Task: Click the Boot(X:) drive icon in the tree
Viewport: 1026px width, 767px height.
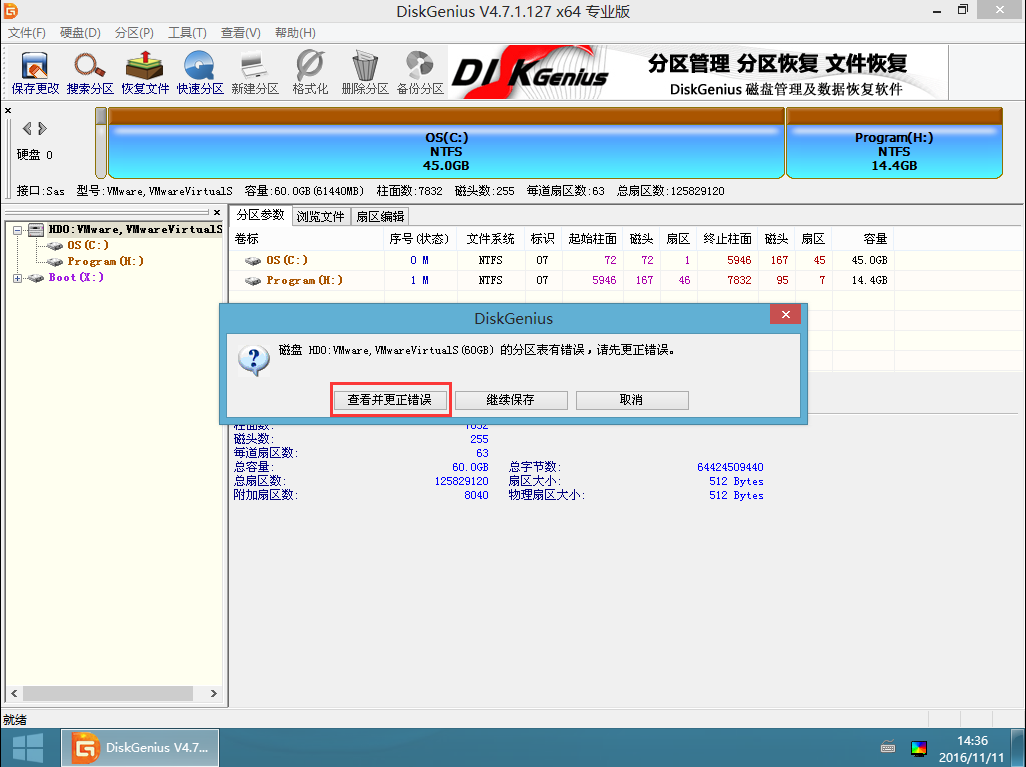Action: (x=36, y=278)
